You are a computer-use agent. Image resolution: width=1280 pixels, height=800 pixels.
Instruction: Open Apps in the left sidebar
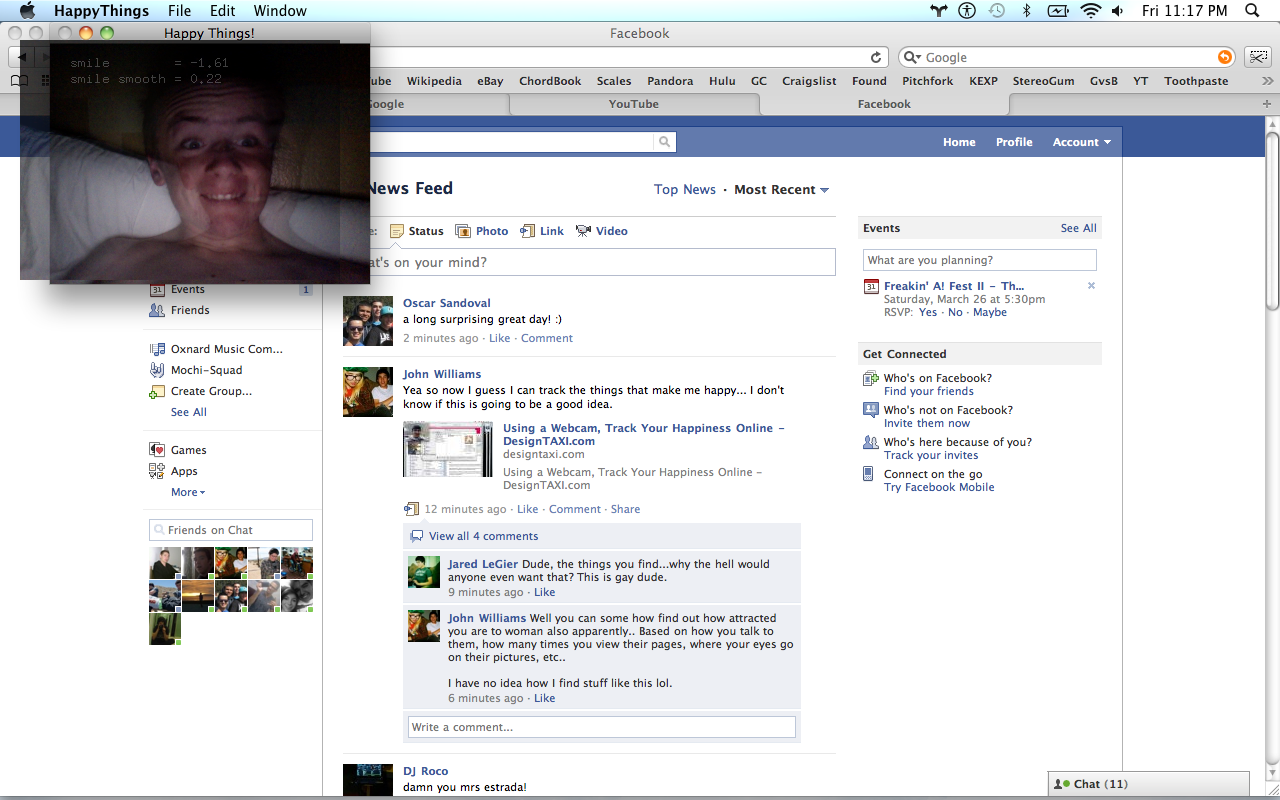tap(184, 471)
